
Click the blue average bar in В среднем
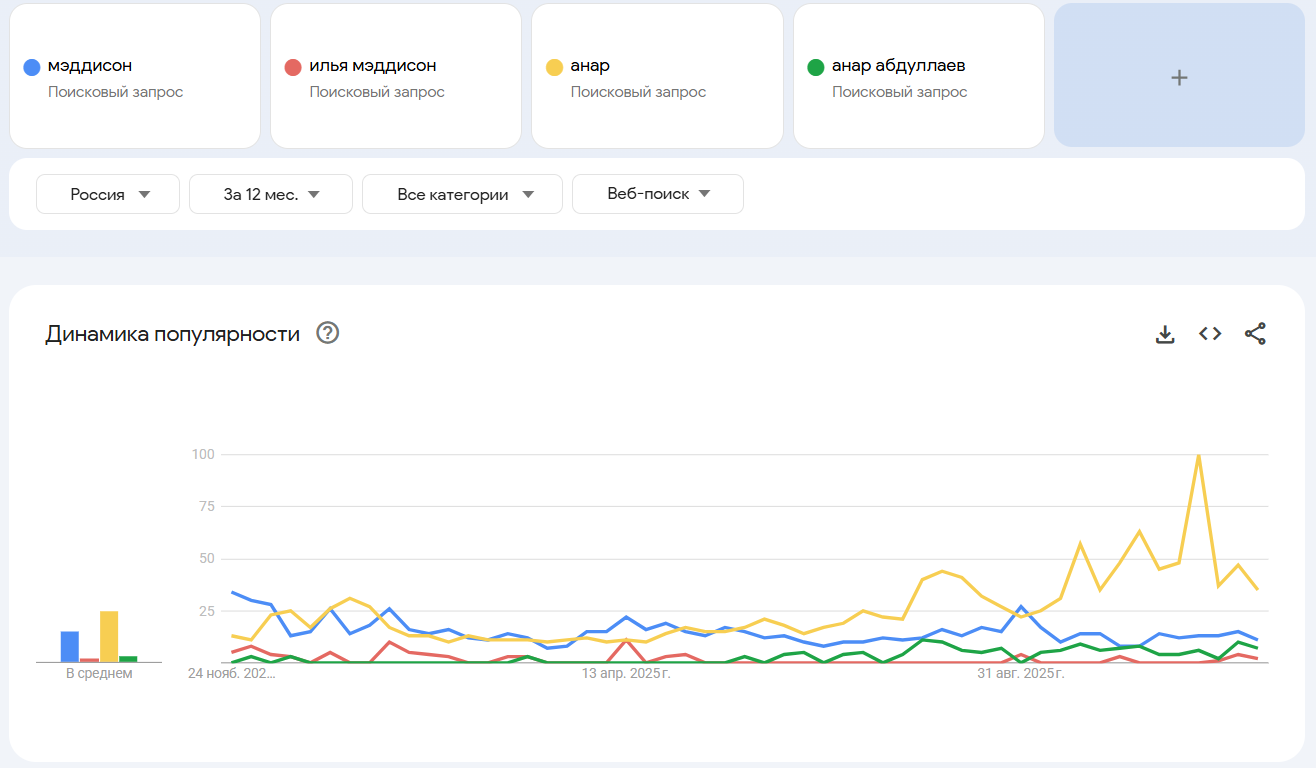70,646
